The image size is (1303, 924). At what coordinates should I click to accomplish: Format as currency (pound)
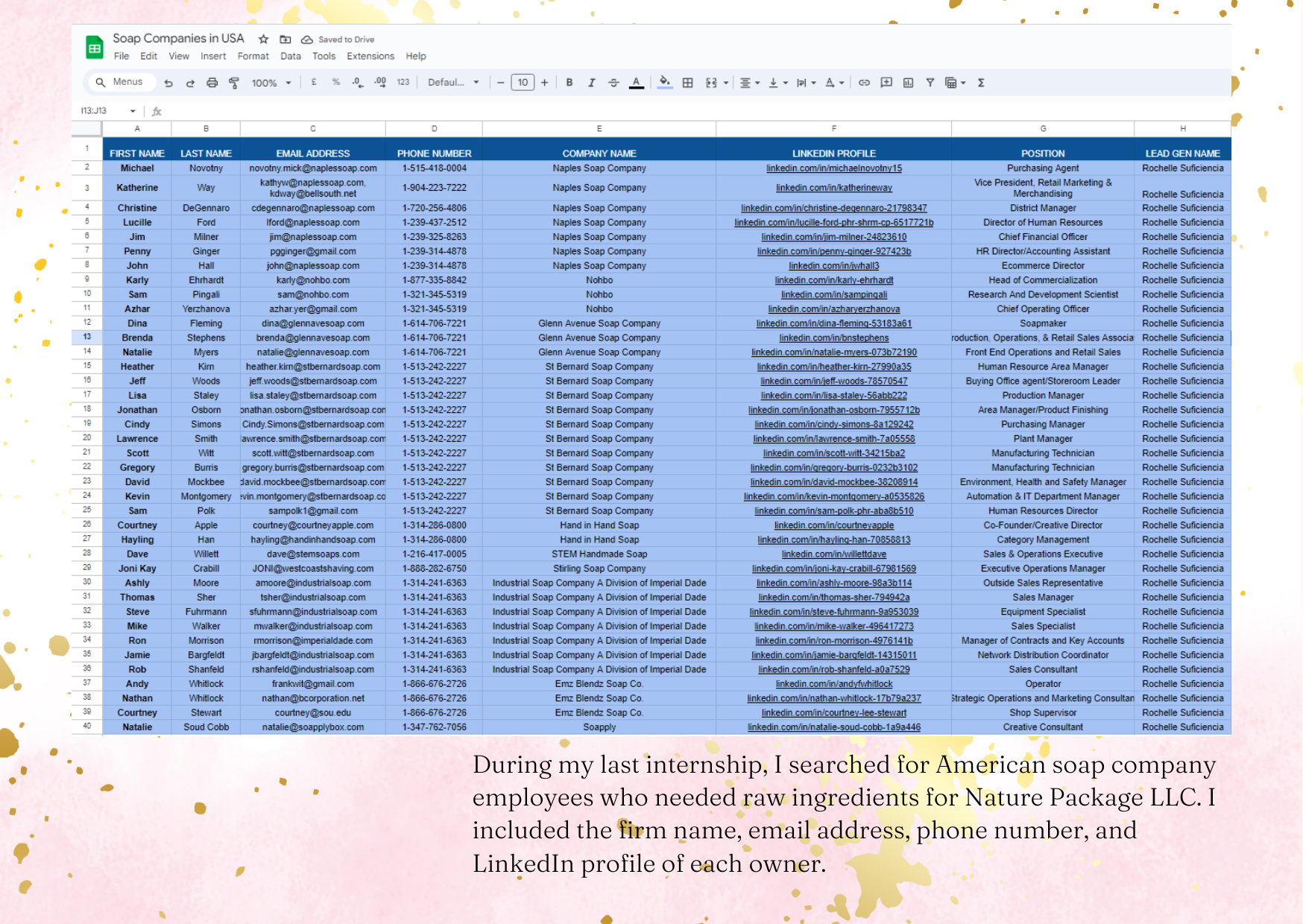pyautogui.click(x=314, y=82)
